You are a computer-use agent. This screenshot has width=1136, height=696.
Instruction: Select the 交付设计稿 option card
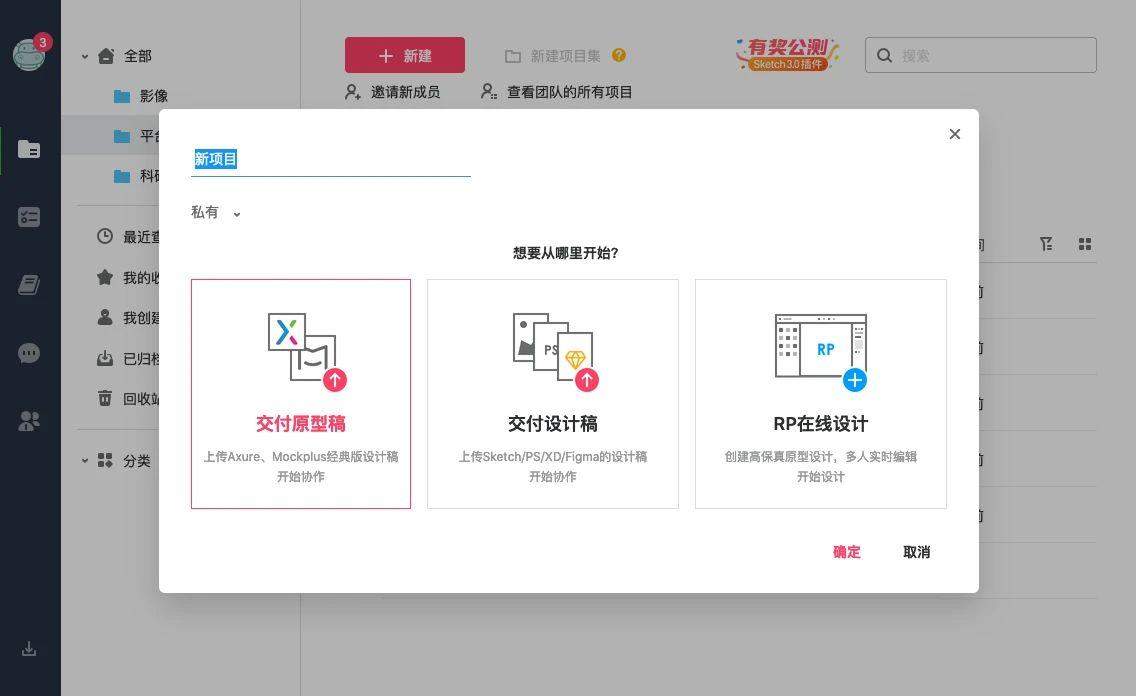[553, 394]
